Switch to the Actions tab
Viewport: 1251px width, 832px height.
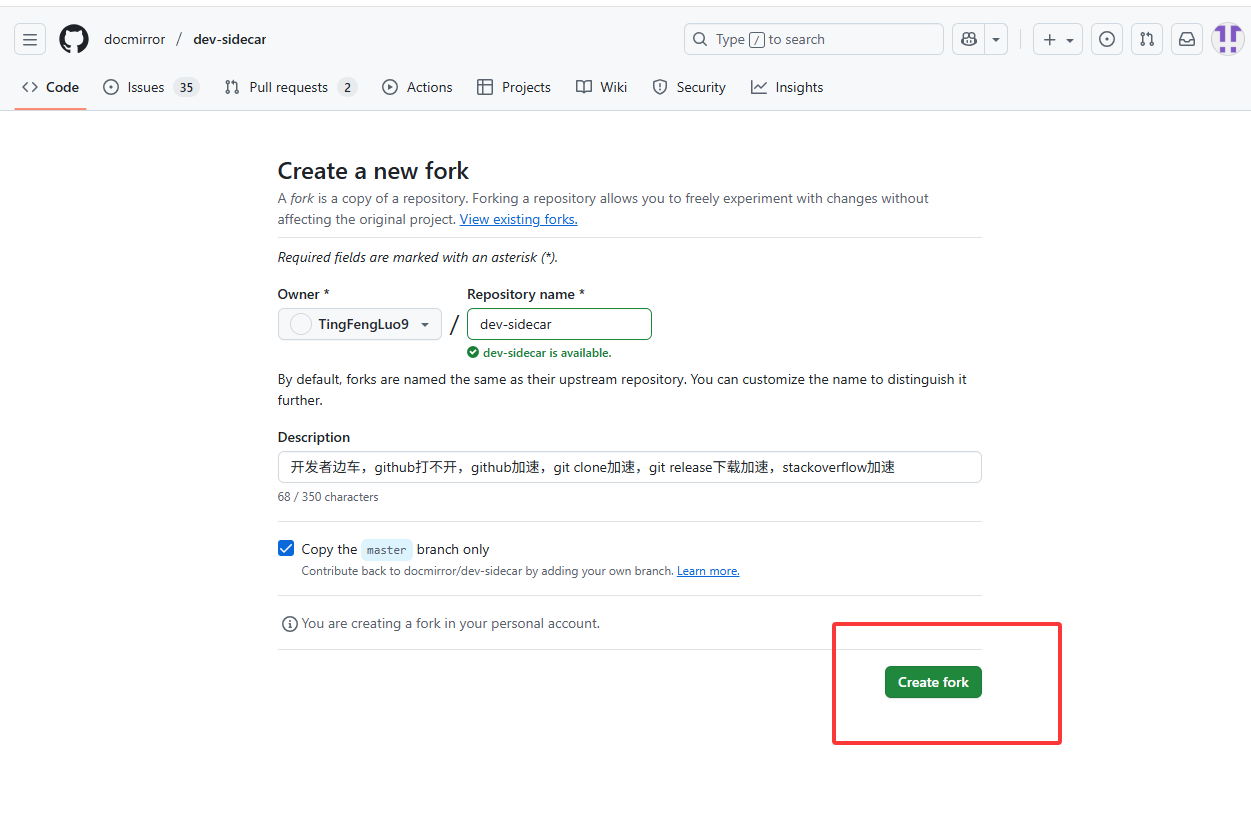pos(417,88)
